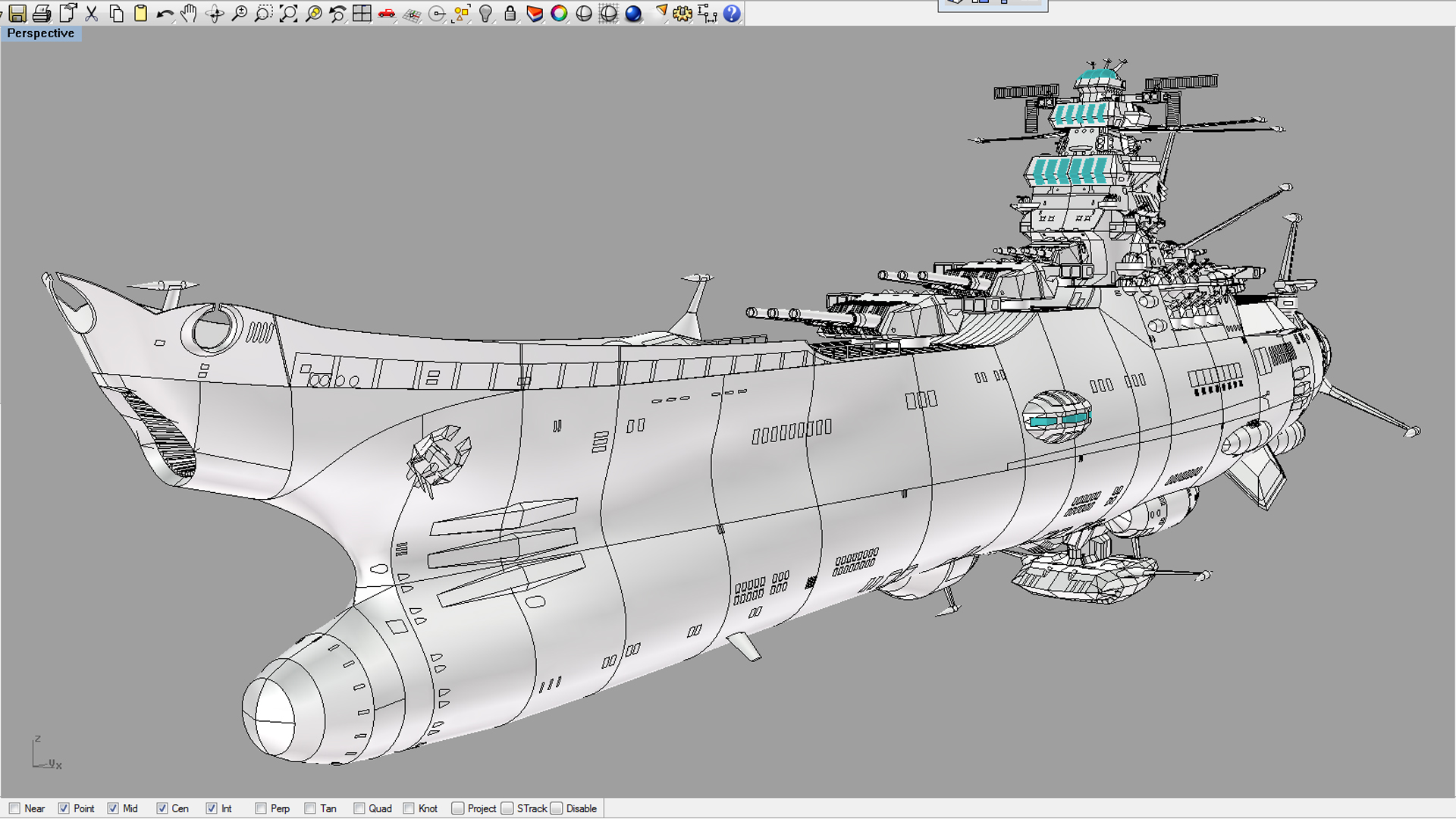Zoom to extents of the model

point(288,13)
